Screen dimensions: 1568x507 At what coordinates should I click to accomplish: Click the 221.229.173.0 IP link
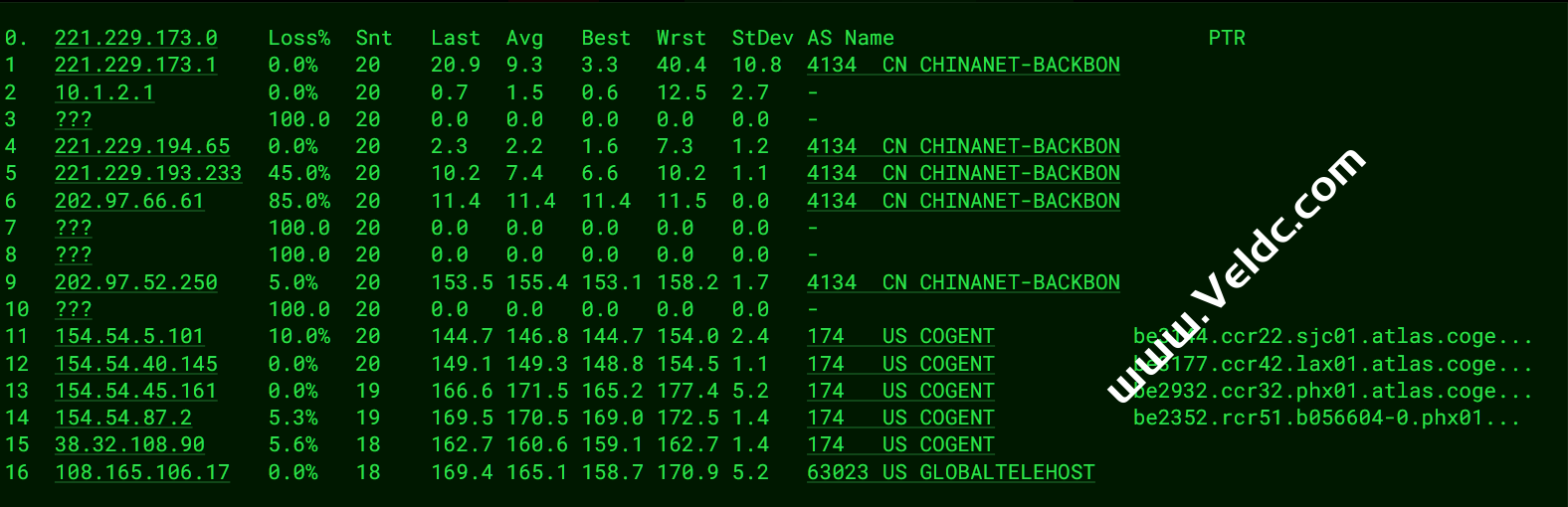pyautogui.click(x=135, y=38)
